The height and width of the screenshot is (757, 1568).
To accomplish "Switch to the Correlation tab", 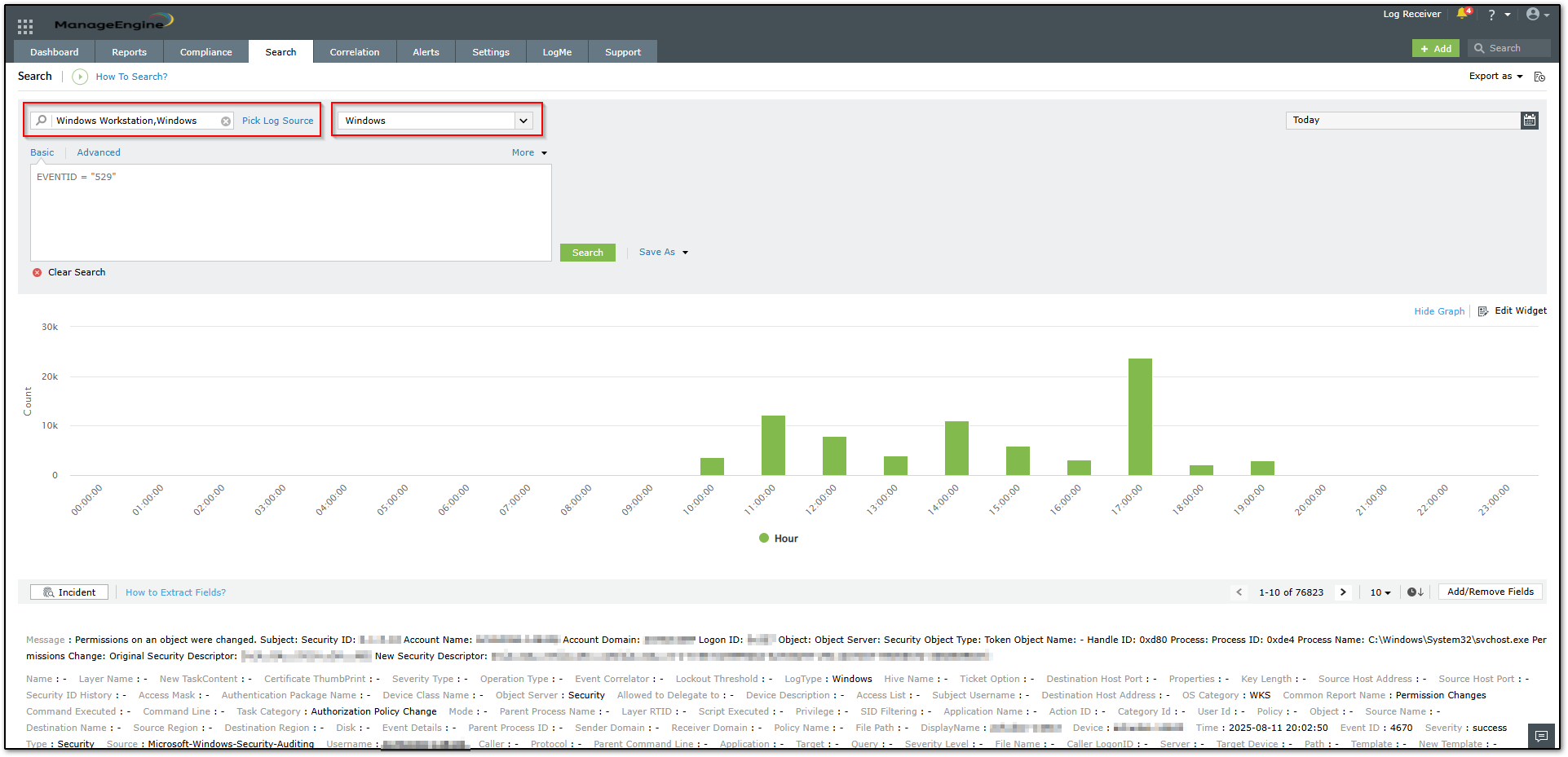I will (355, 52).
